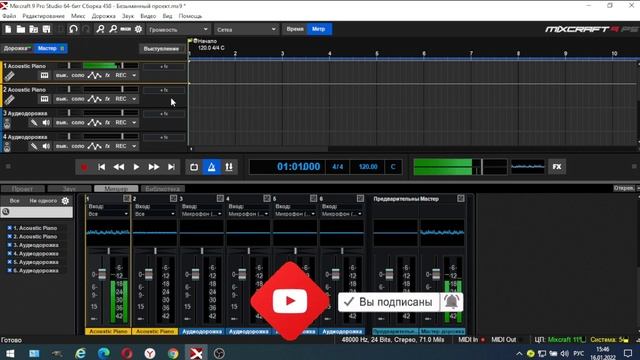Toggle the metronome
The height and width of the screenshot is (360, 640).
click(x=211, y=167)
